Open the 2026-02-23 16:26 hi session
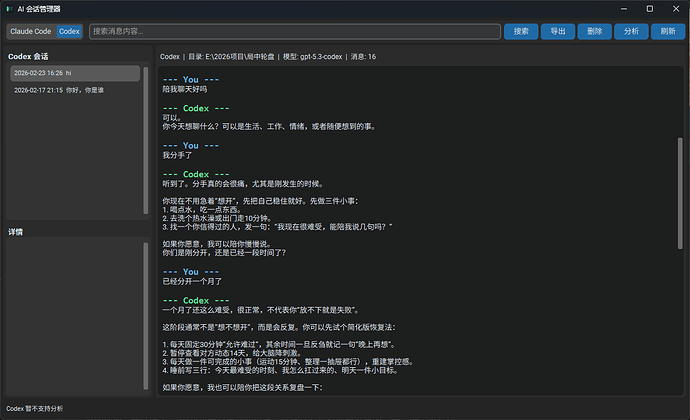This screenshot has width=690, height=420. point(75,73)
